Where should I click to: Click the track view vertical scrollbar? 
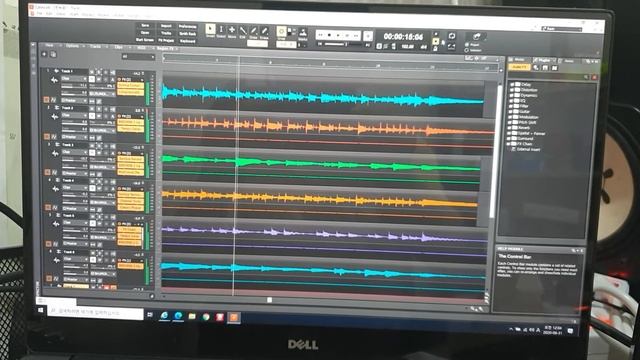point(495,151)
